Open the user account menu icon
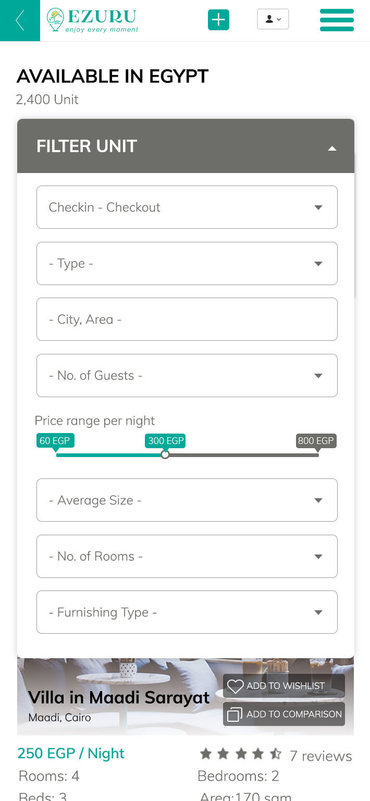Screen dimensions: 370x801 point(273,19)
